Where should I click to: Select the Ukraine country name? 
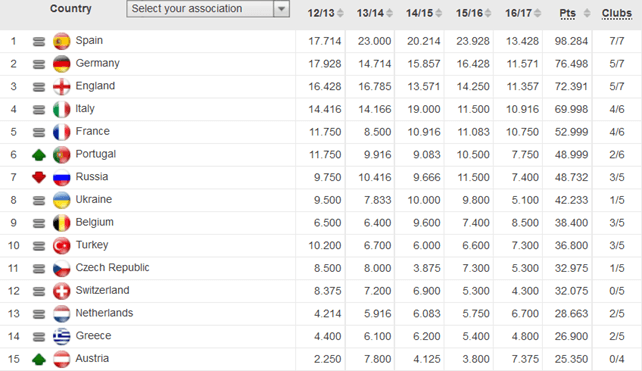coord(93,199)
